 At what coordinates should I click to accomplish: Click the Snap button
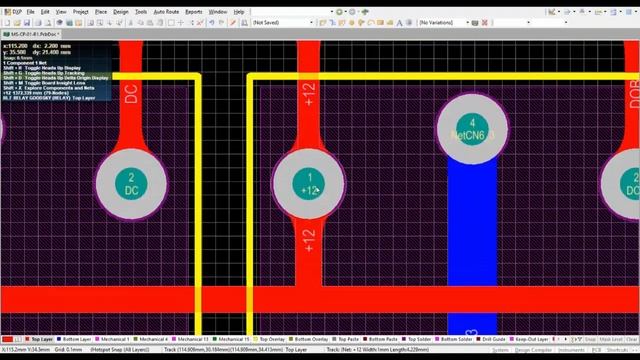590,339
